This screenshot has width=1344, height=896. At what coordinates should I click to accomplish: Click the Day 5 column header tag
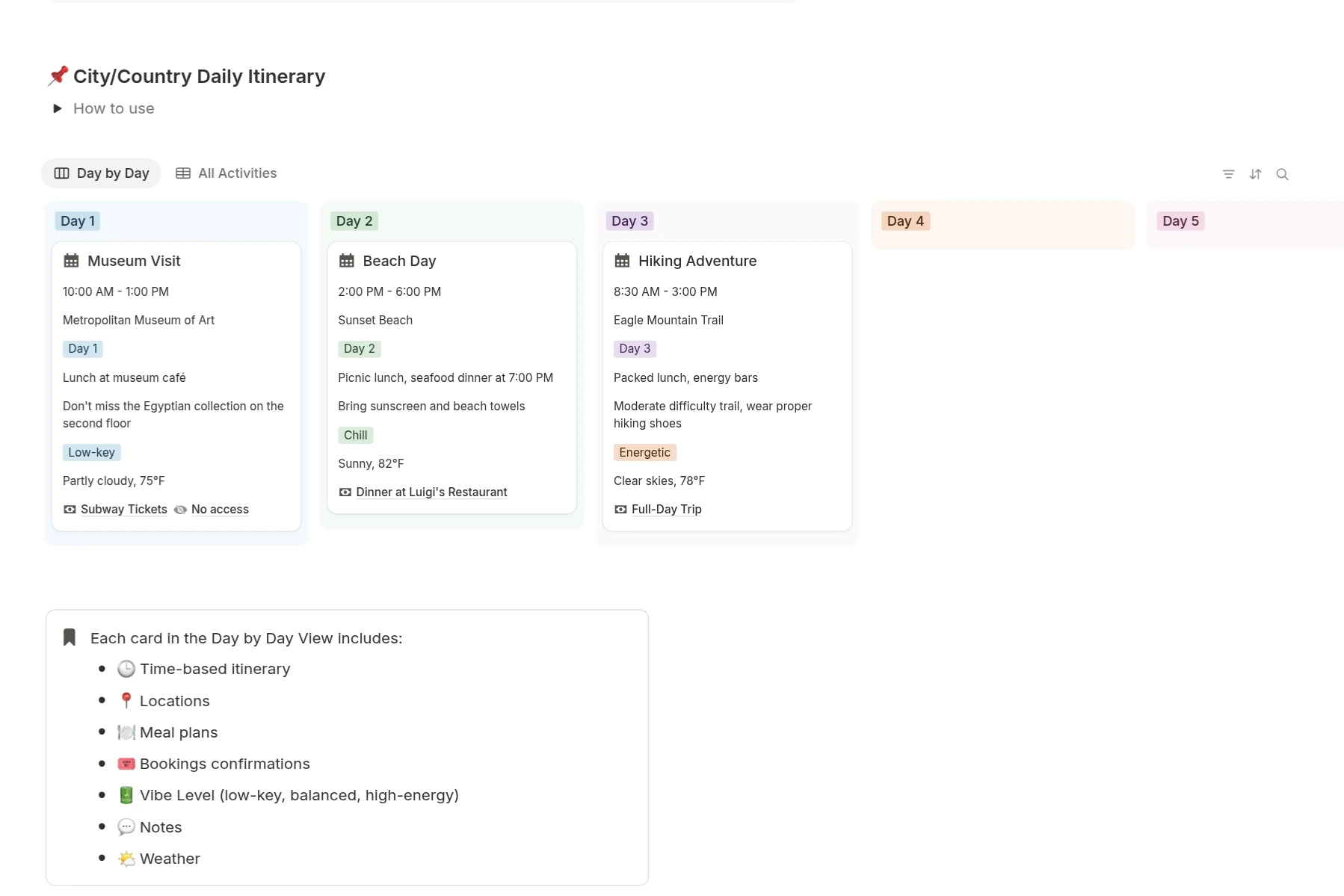click(1180, 221)
